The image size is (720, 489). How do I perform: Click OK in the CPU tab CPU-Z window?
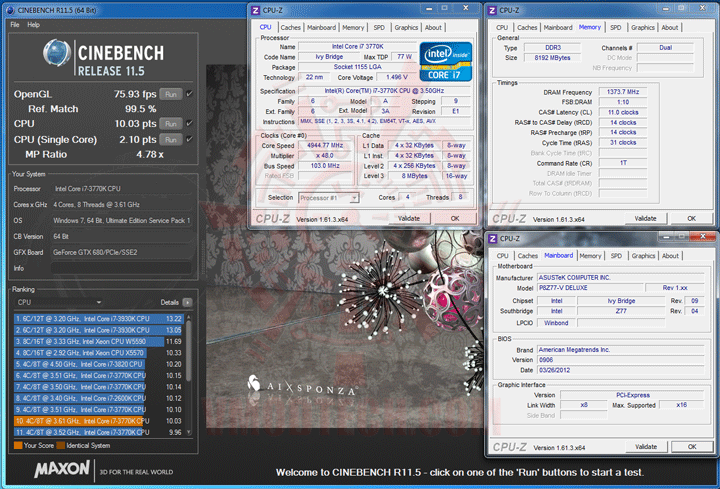point(455,219)
